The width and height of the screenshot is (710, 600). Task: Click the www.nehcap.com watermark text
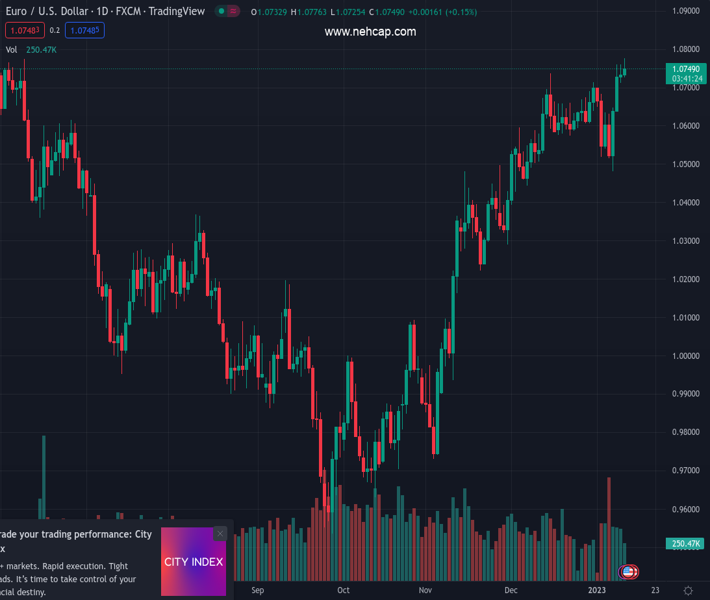[x=370, y=32]
